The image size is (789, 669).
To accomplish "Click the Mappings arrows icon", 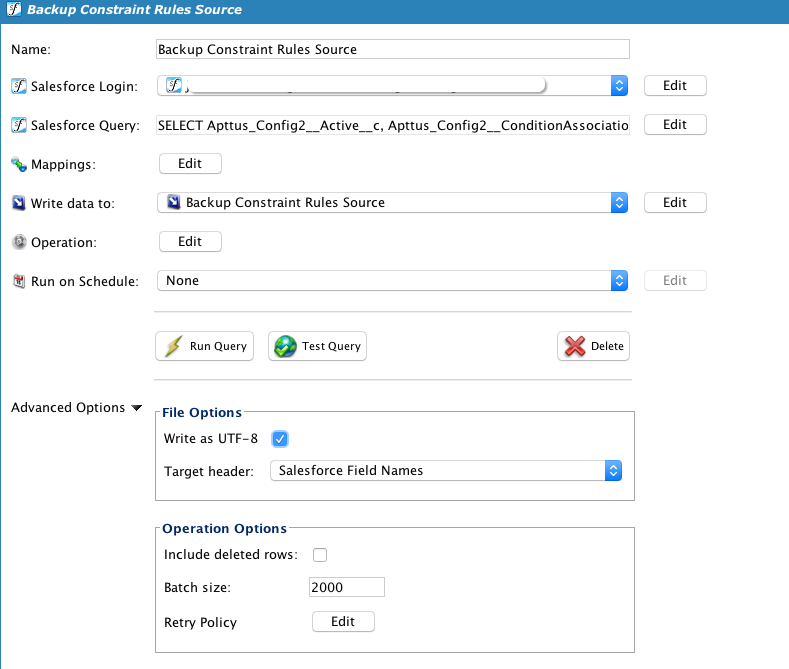I will point(18,164).
